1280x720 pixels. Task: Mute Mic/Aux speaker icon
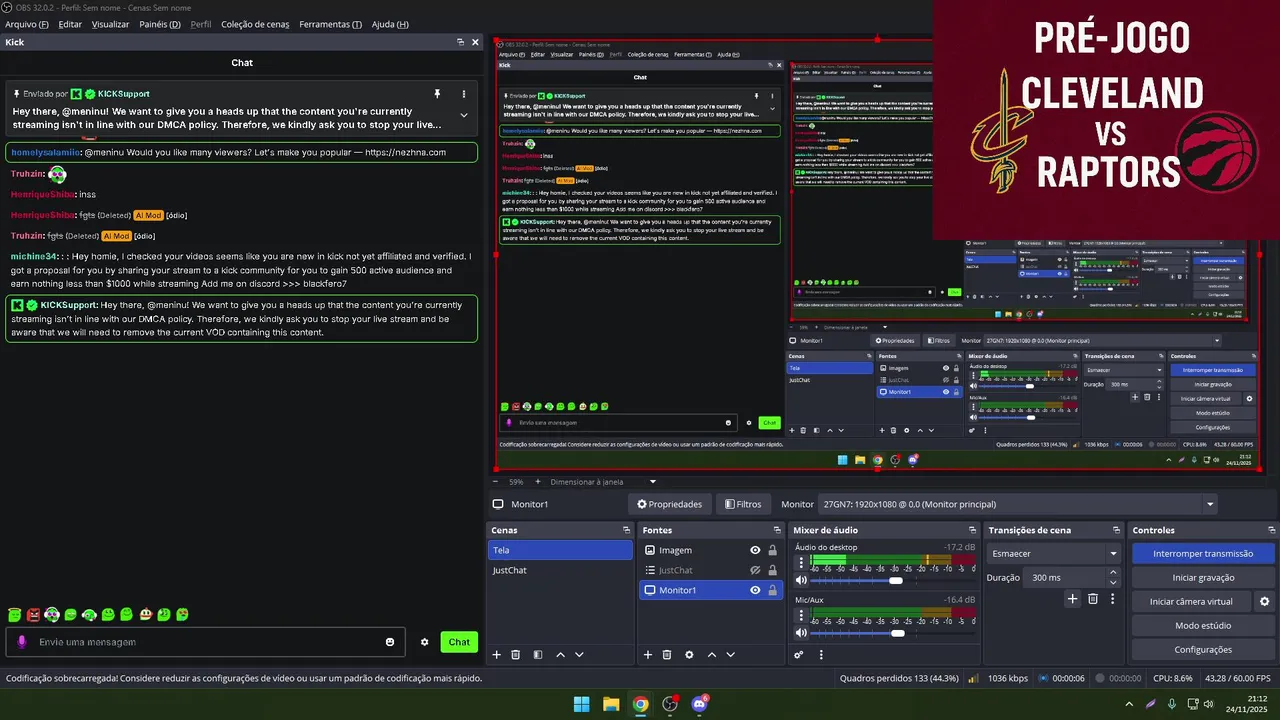(801, 633)
